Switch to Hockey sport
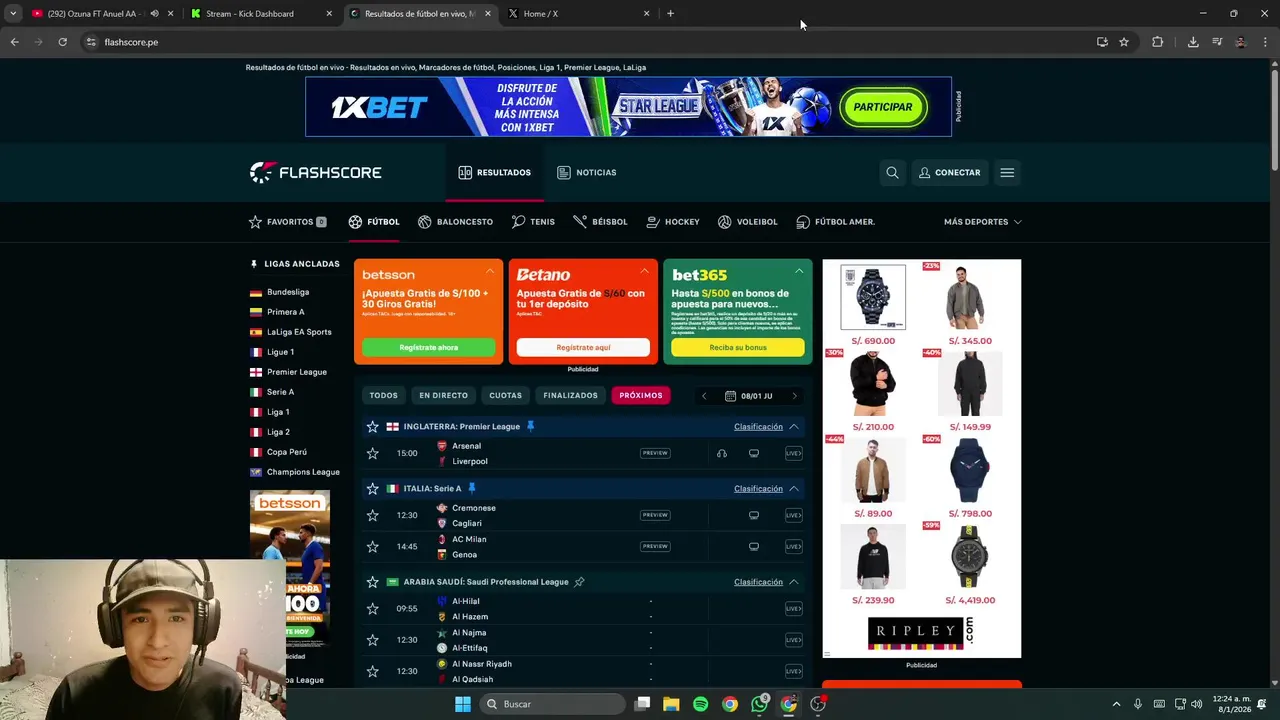 tap(673, 221)
